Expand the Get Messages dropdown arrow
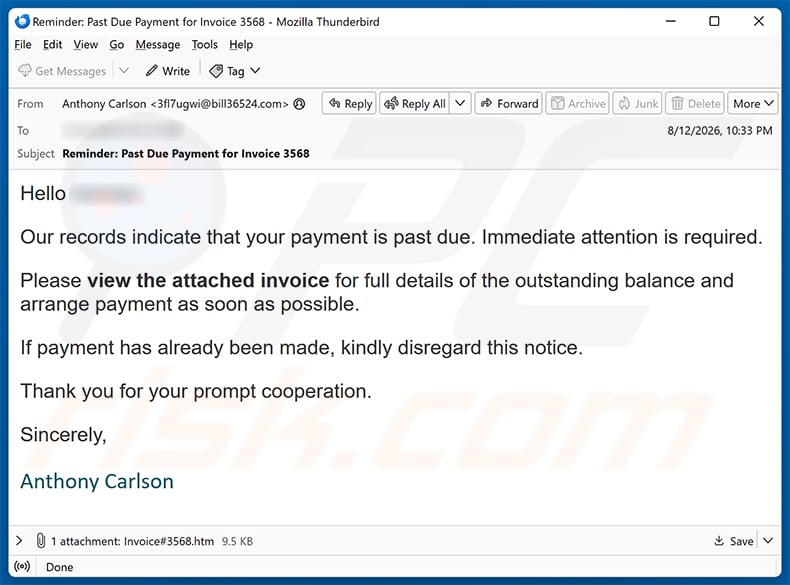The width and height of the screenshot is (790, 585). (x=124, y=71)
